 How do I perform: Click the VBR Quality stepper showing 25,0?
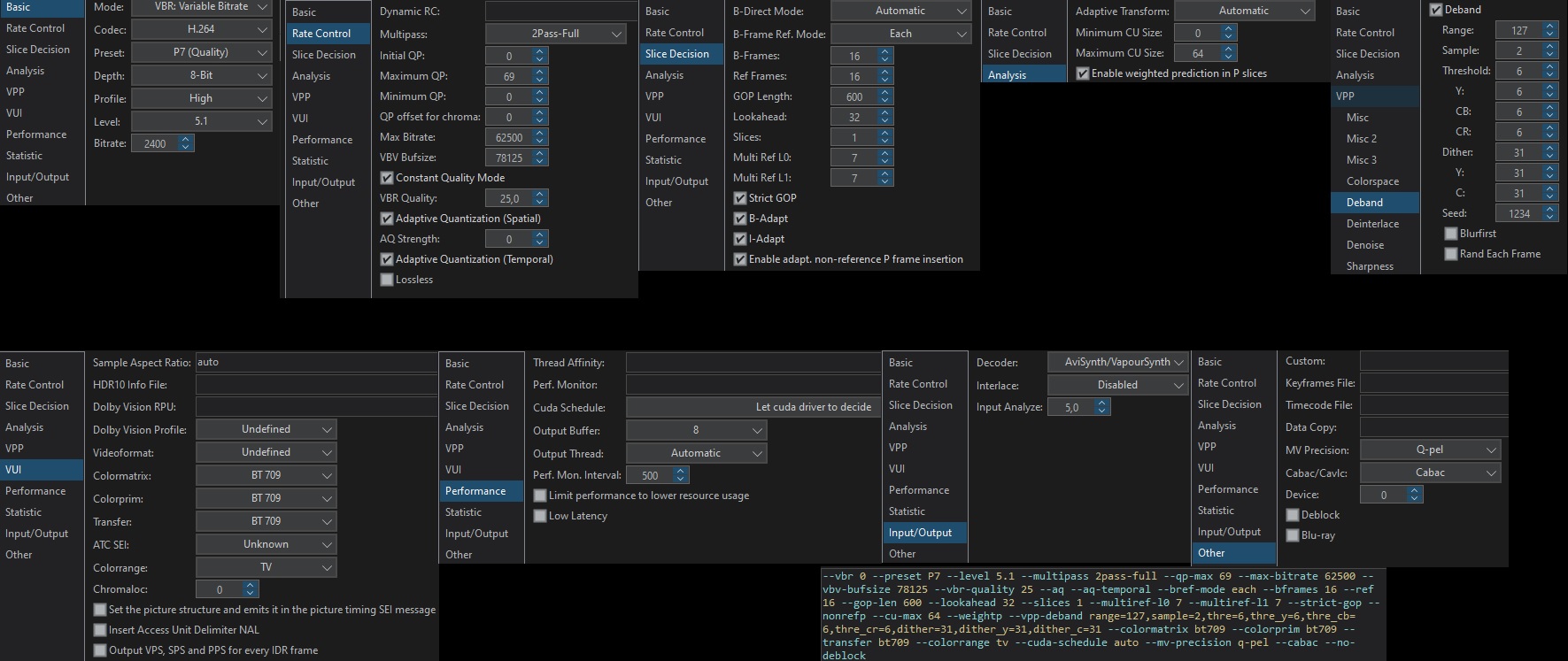point(516,198)
